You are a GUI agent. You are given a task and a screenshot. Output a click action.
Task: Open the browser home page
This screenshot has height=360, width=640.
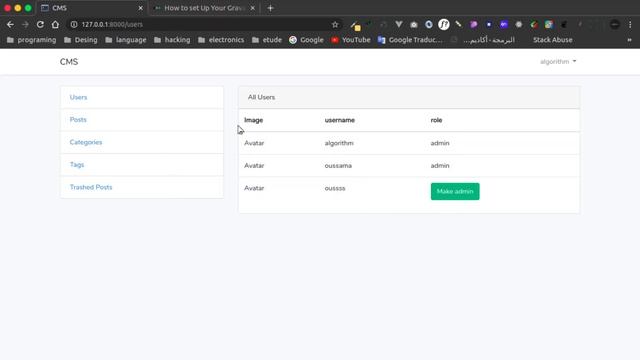55,24
